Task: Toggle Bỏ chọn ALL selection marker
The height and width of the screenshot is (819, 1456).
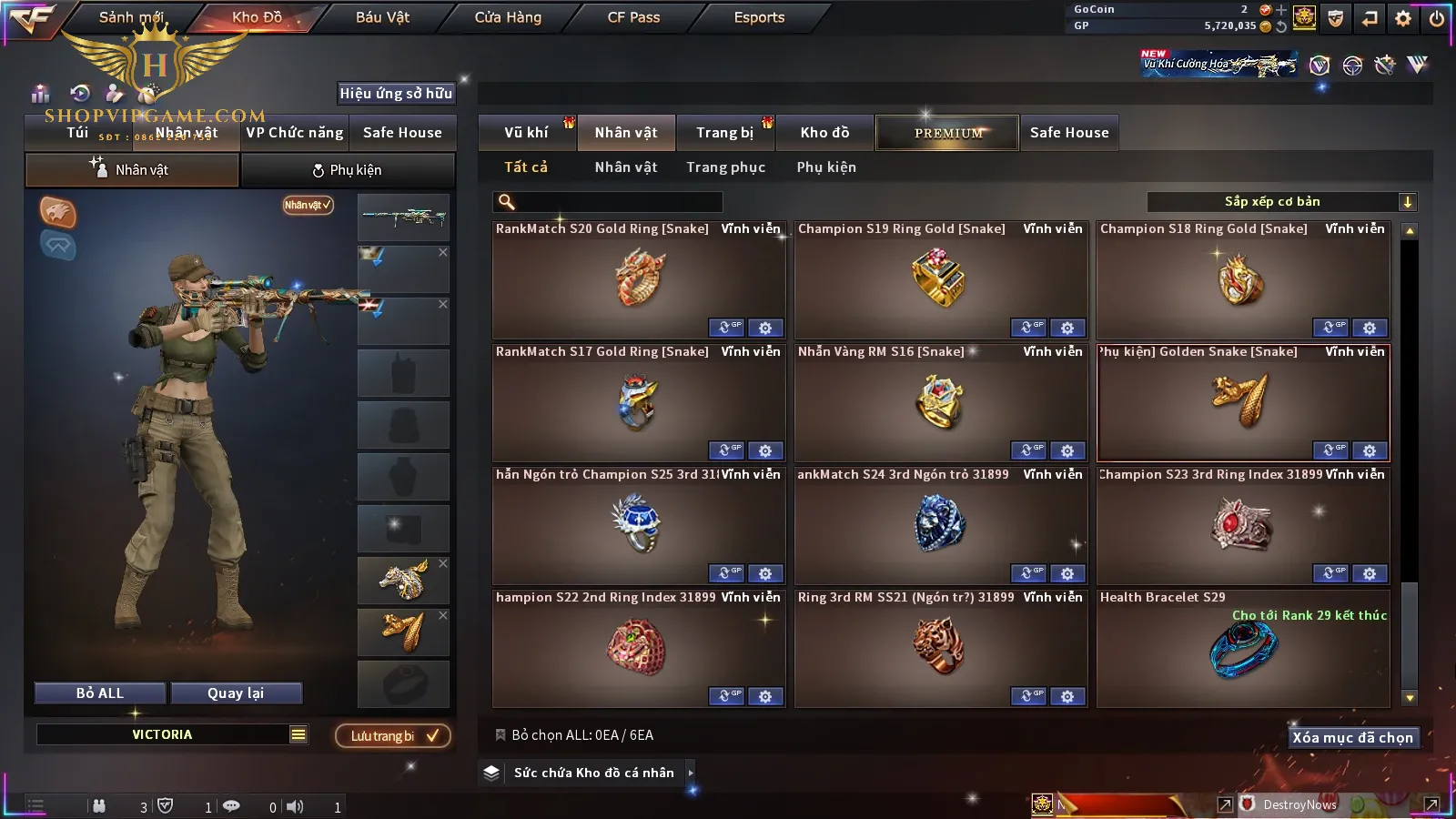Action: click(500, 734)
